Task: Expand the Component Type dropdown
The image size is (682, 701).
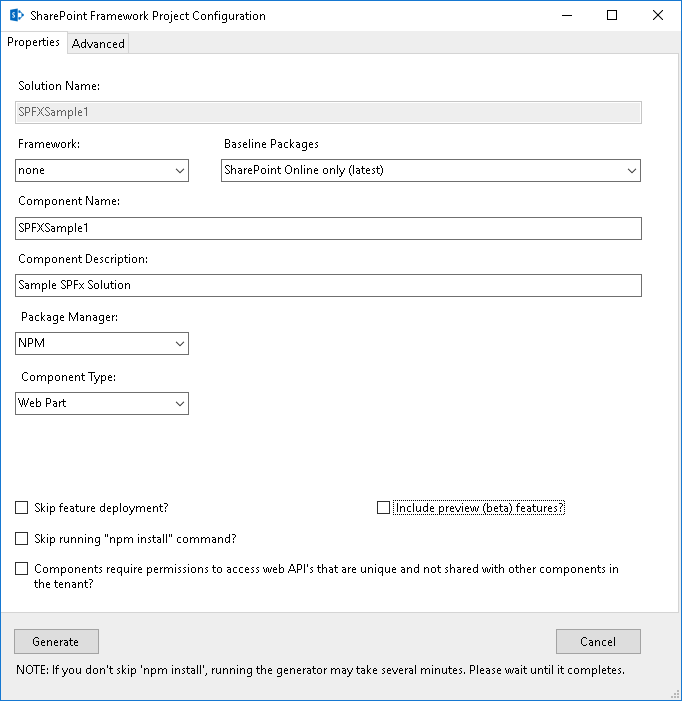Action: tap(102, 404)
